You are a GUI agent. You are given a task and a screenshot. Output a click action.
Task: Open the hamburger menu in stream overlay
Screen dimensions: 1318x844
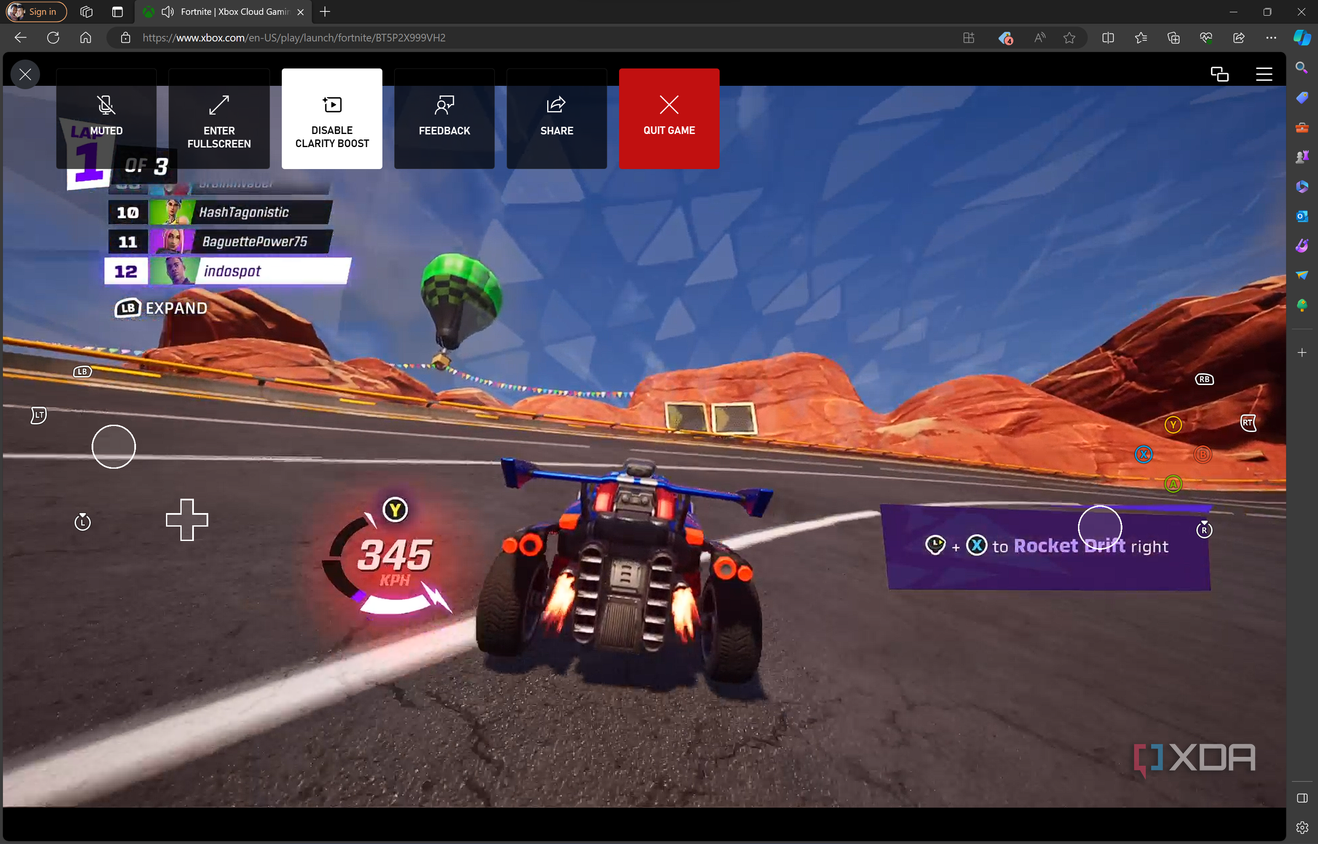[1264, 74]
